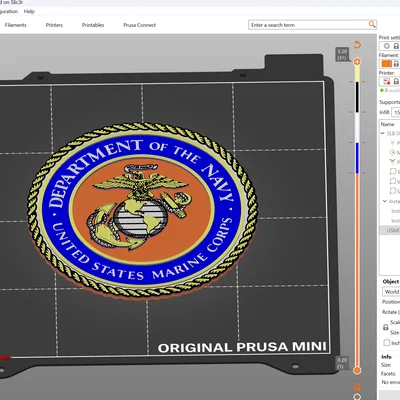This screenshot has width=400, height=400.
Task: Click the bottom handle of layer slider
Action: pyautogui.click(x=357, y=370)
